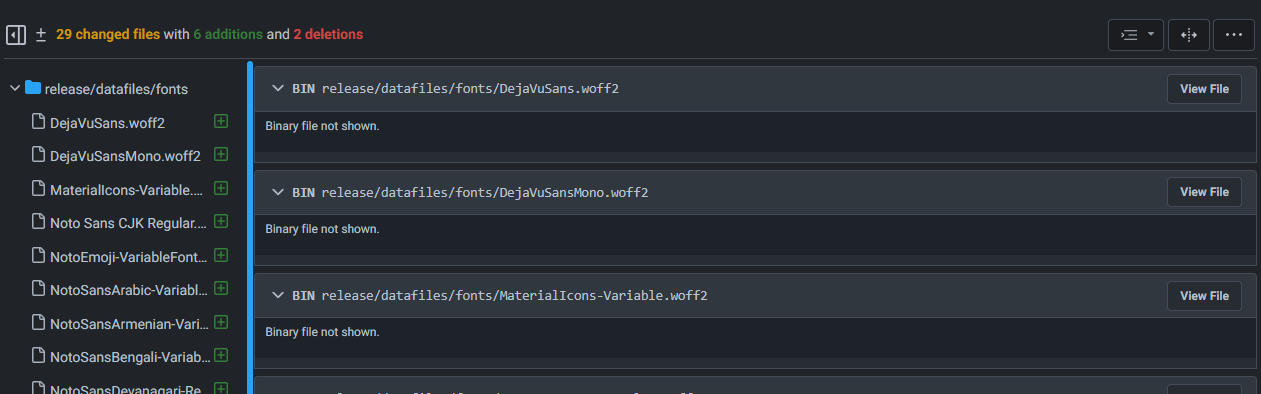Click the 29 changed files text
The image size is (1261, 394).
[x=108, y=34]
